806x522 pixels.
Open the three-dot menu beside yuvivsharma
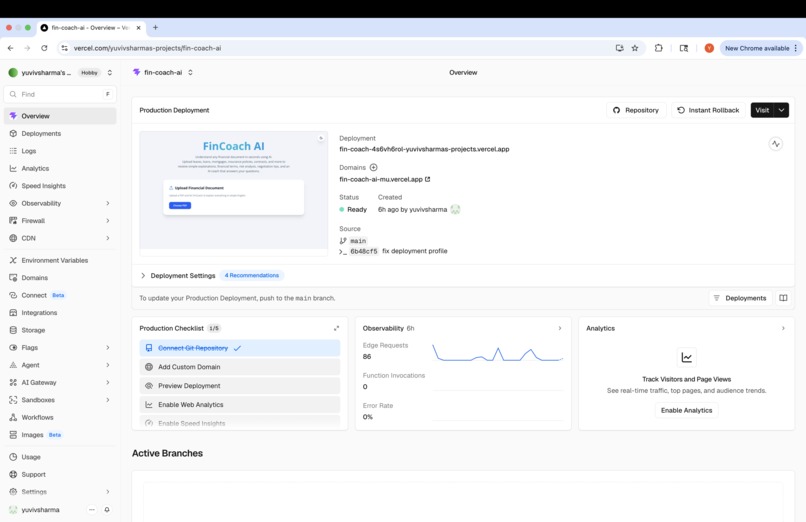click(x=91, y=510)
